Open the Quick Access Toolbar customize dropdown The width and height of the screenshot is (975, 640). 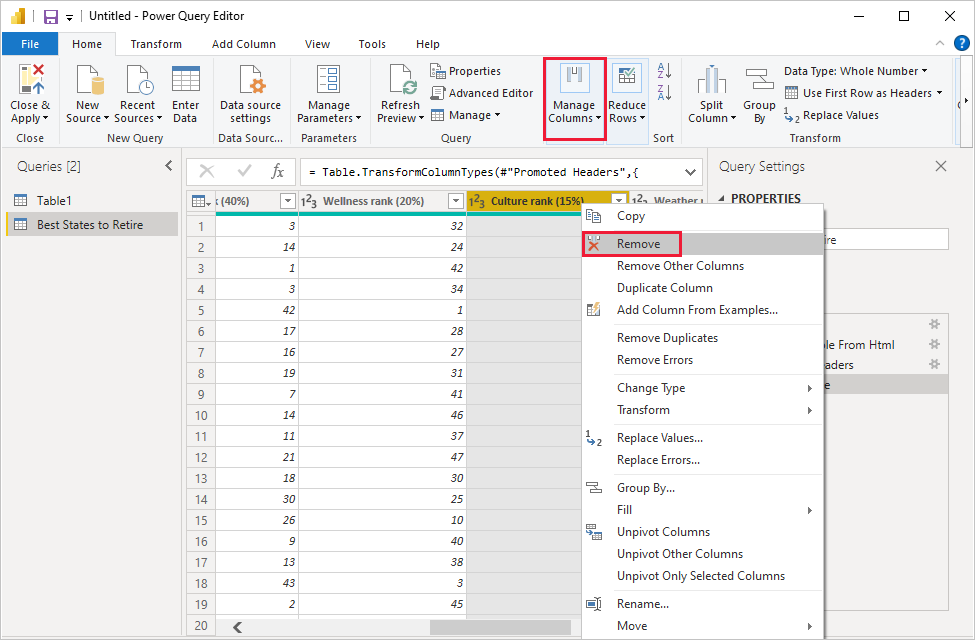pos(70,17)
